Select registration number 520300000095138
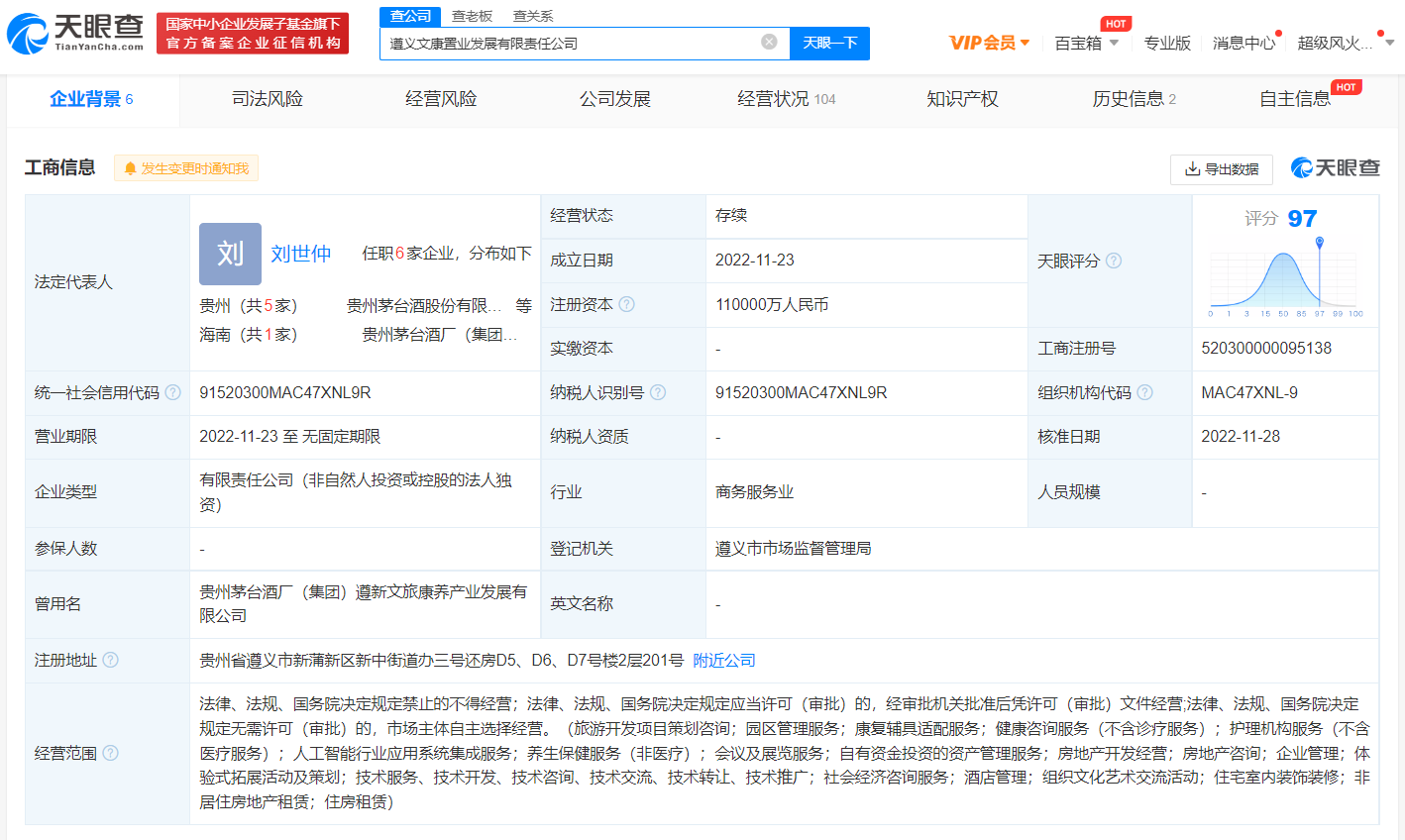 1266,348
